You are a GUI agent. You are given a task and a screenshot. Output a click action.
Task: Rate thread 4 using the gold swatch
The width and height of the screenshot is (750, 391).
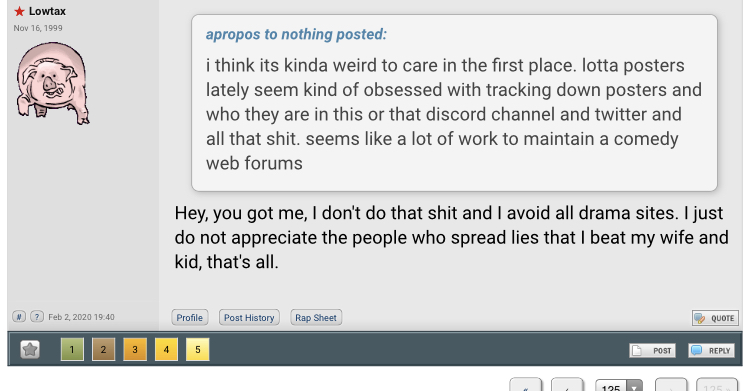pyautogui.click(x=166, y=349)
